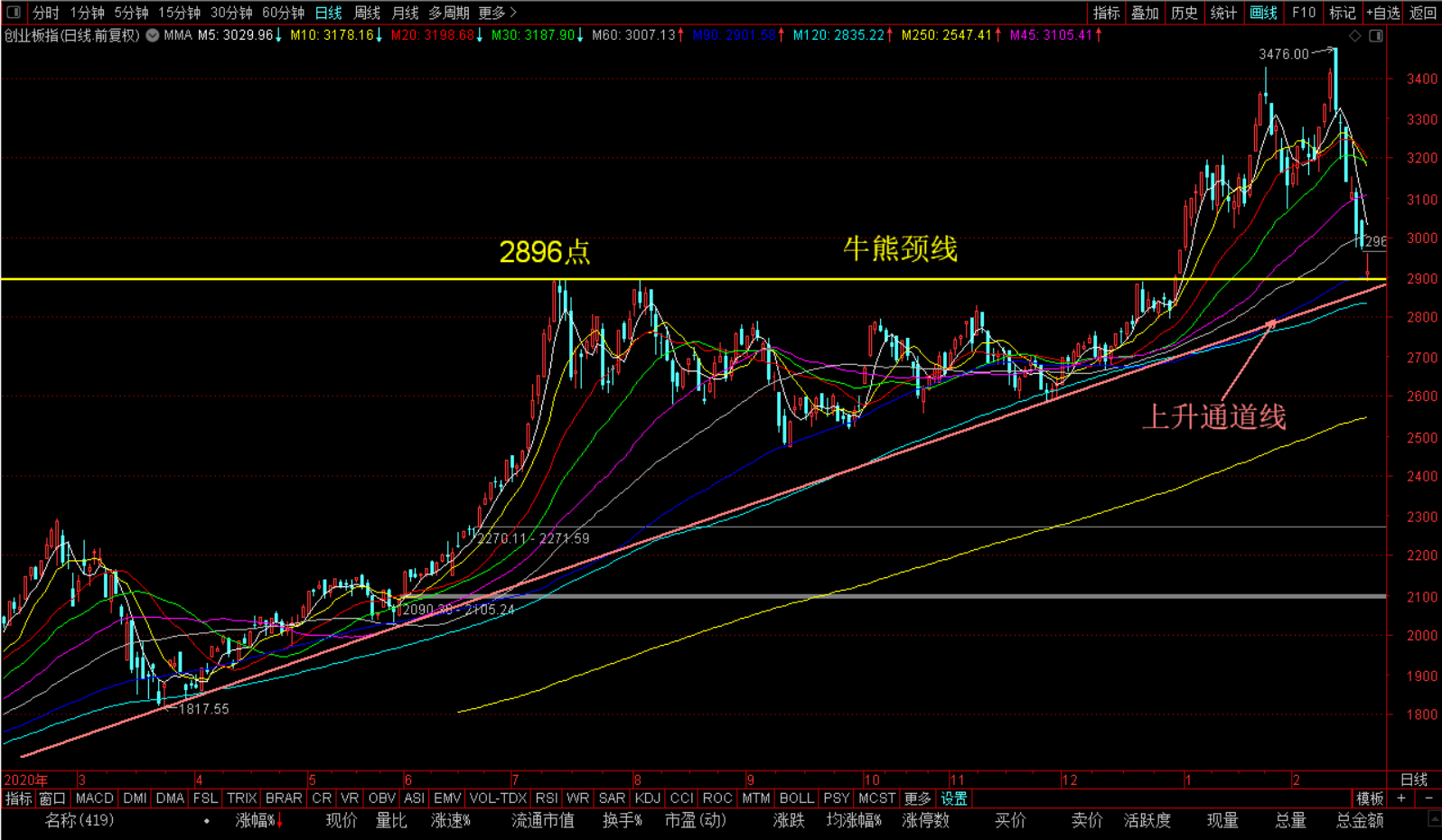Click the 标记 mark button
The image size is (1442, 840).
click(1343, 13)
